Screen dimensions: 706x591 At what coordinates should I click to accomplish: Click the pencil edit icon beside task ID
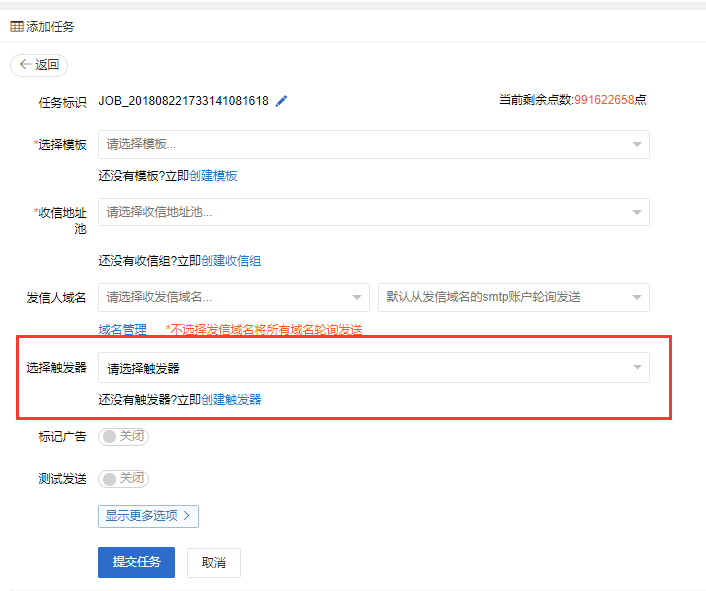[x=281, y=101]
